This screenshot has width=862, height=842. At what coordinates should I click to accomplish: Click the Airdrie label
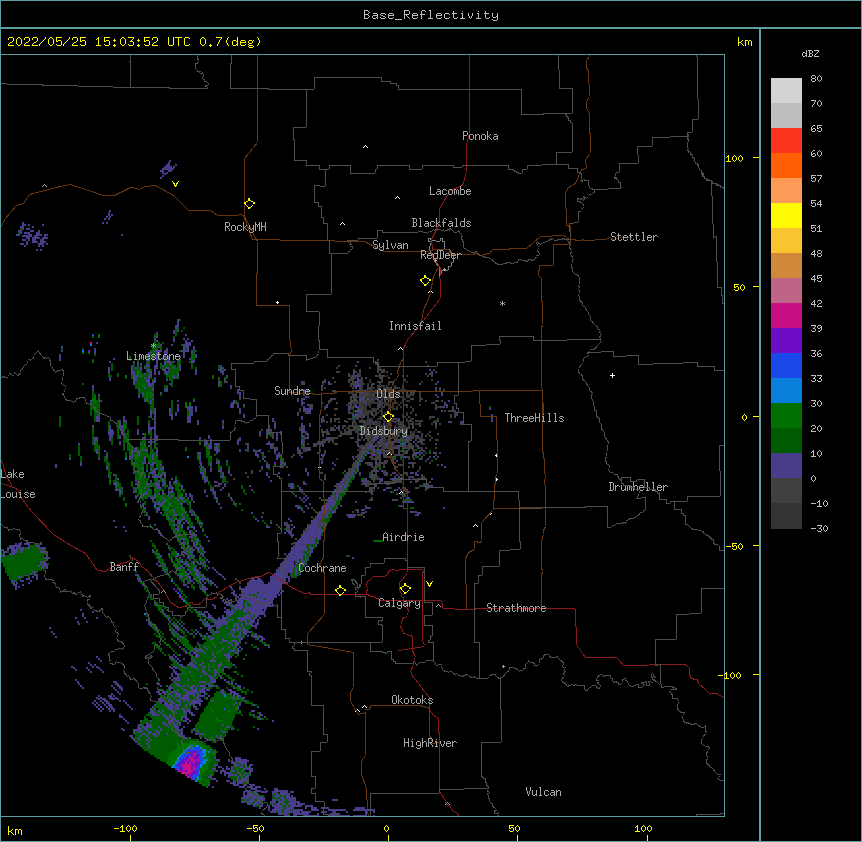[x=403, y=537]
